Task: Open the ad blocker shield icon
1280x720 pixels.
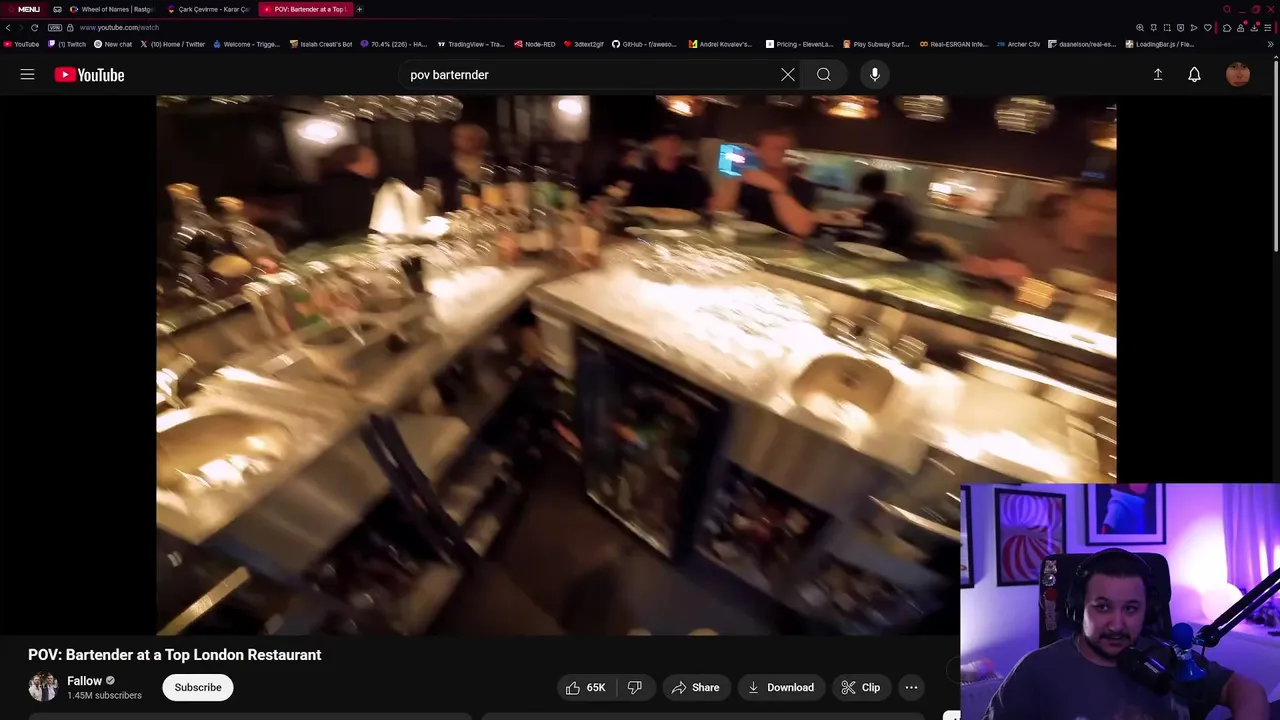Action: [1180, 28]
